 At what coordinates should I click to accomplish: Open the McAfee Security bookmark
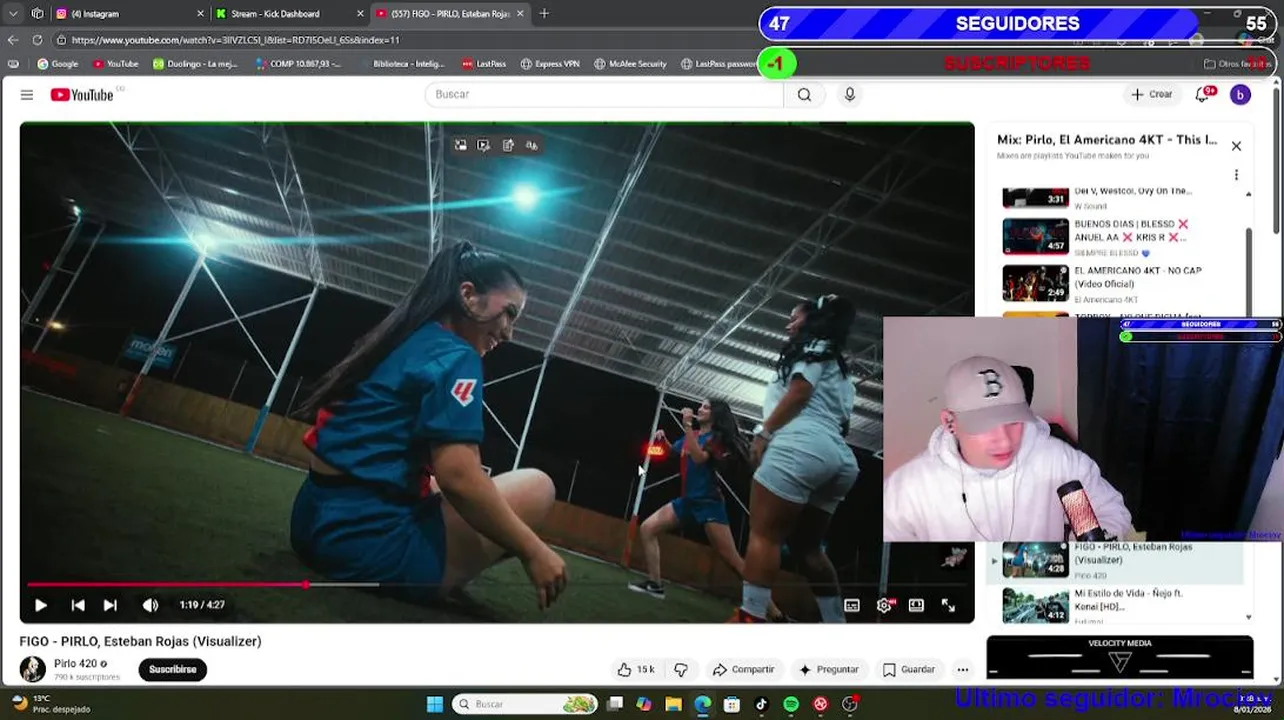[630, 63]
